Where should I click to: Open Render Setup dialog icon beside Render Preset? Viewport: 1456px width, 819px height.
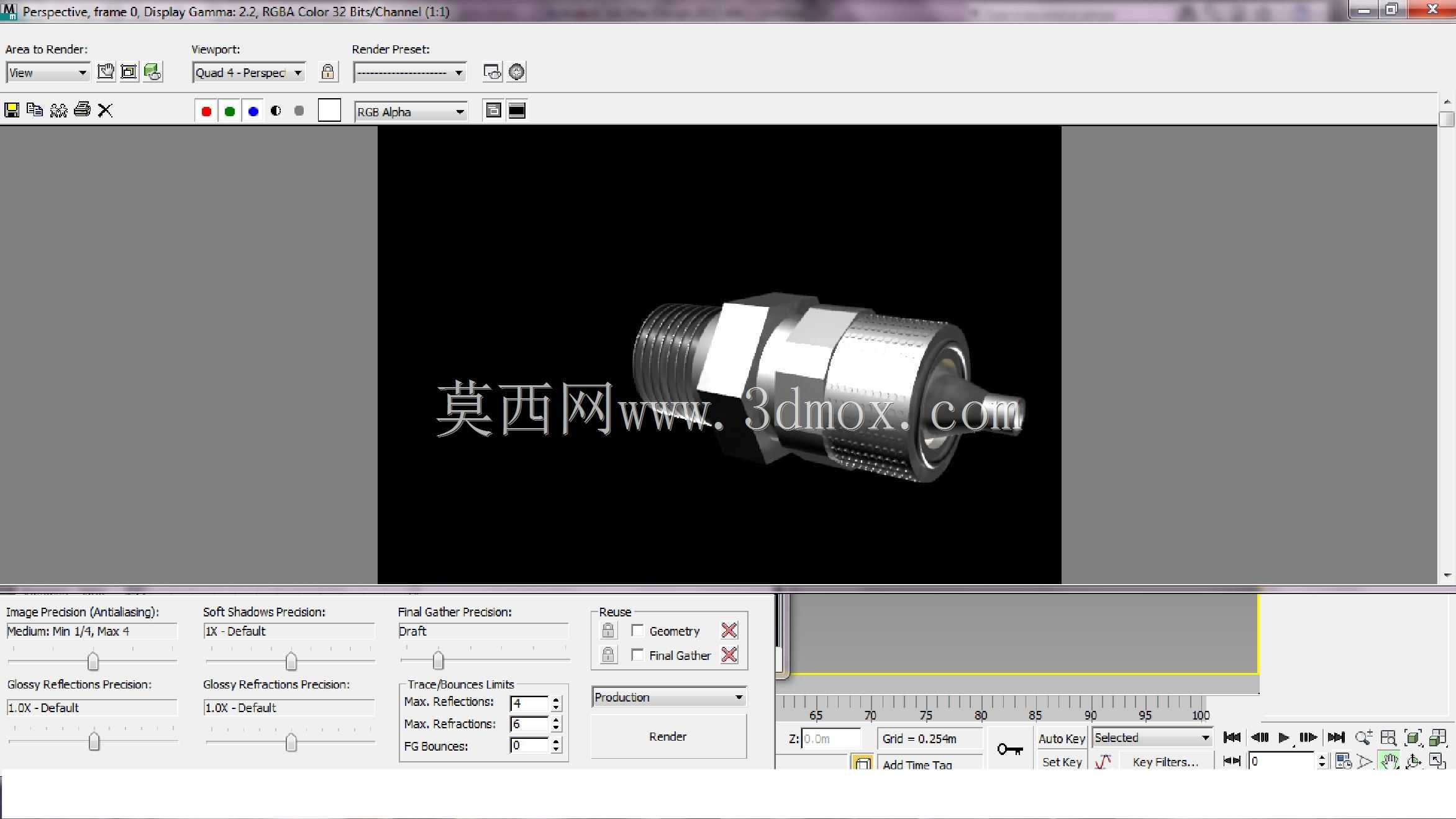492,72
